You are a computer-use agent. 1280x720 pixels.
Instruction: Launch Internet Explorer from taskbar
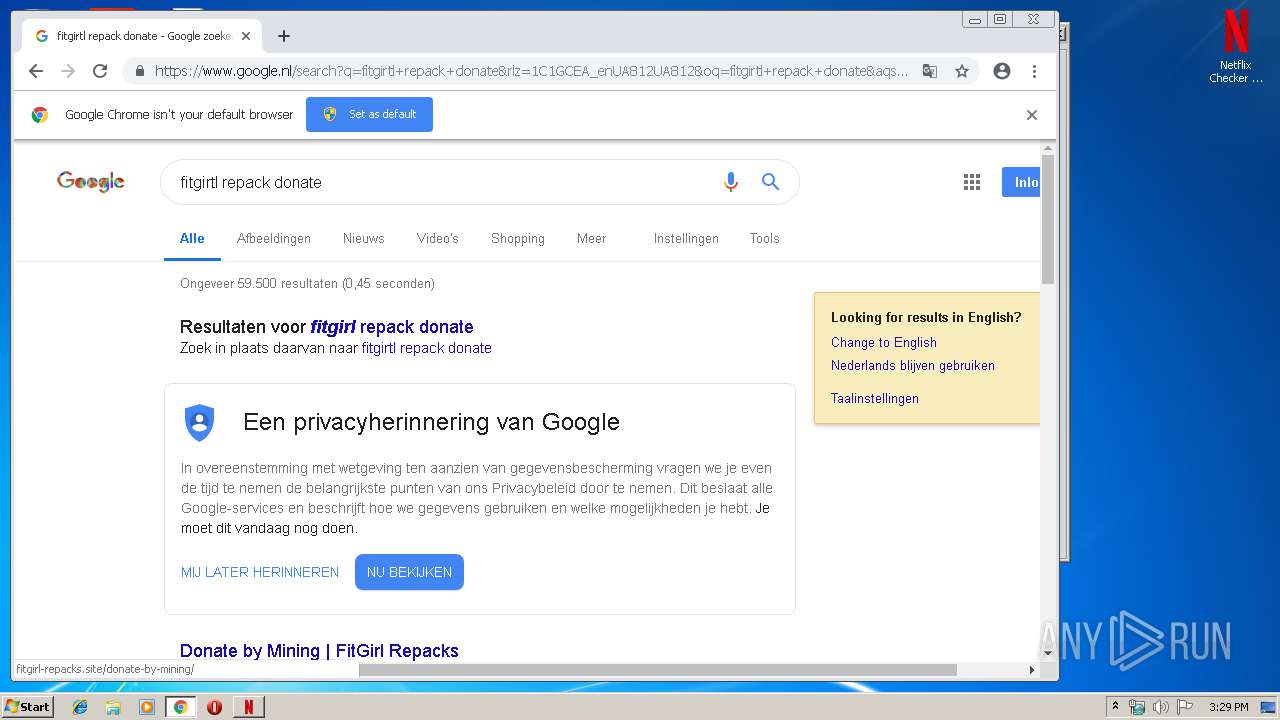(80, 707)
